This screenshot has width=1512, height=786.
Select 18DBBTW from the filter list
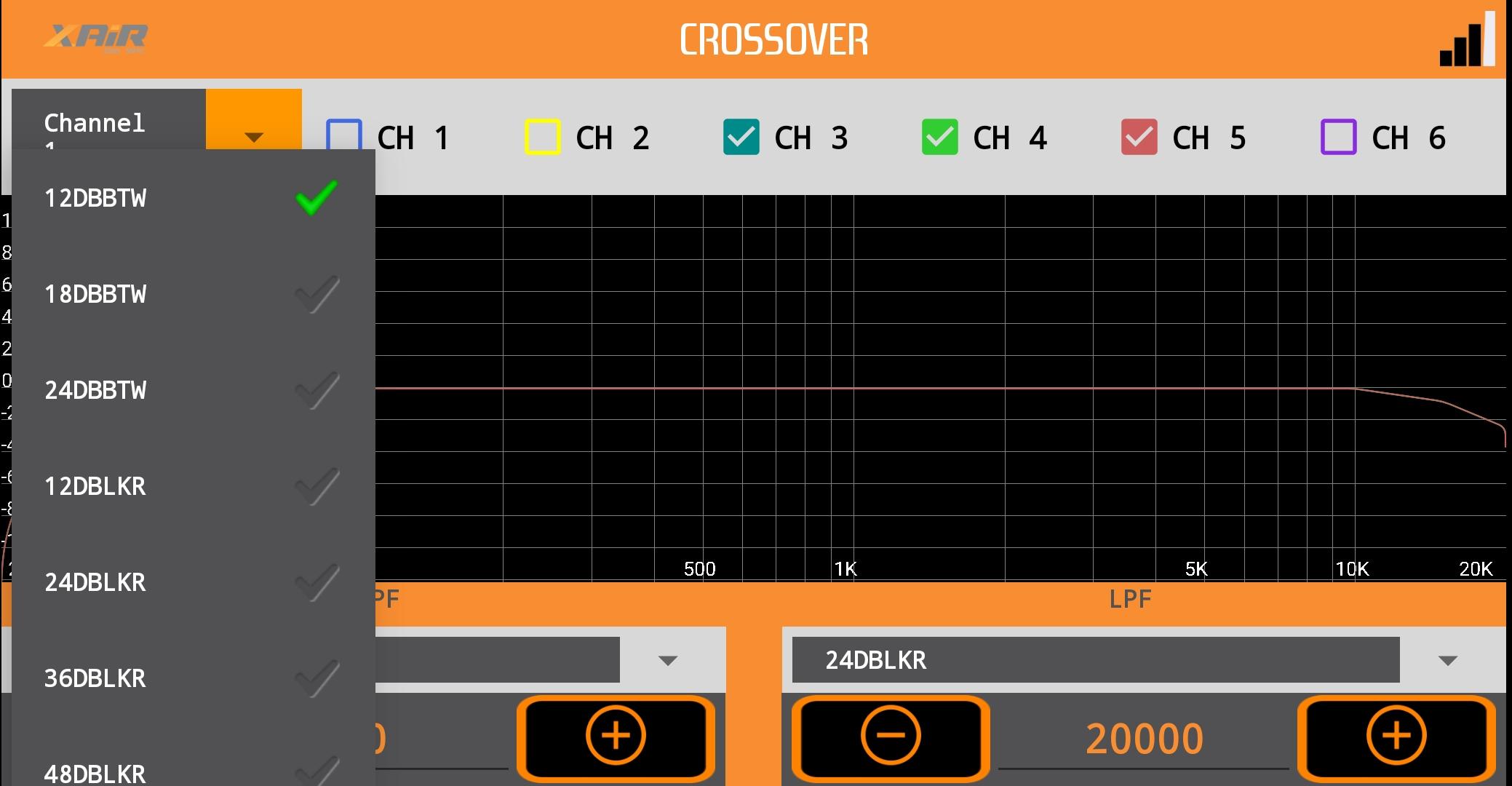(95, 294)
